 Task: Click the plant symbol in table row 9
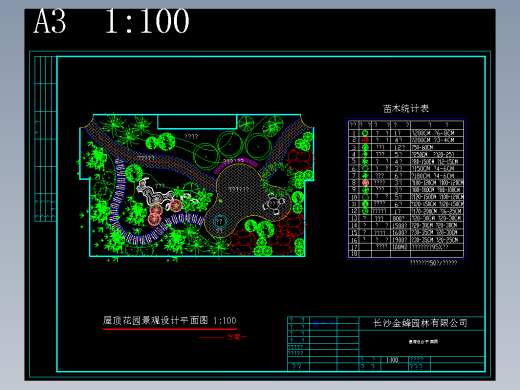pyautogui.click(x=365, y=190)
